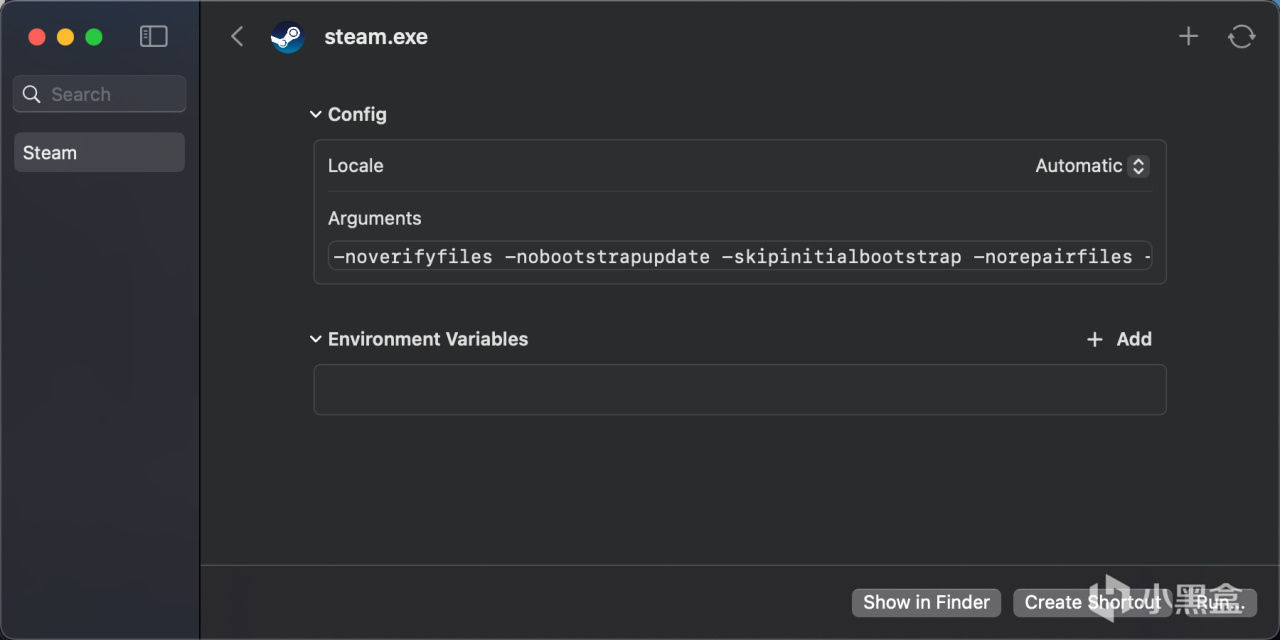
Task: Collapse the Config section
Action: (316, 115)
